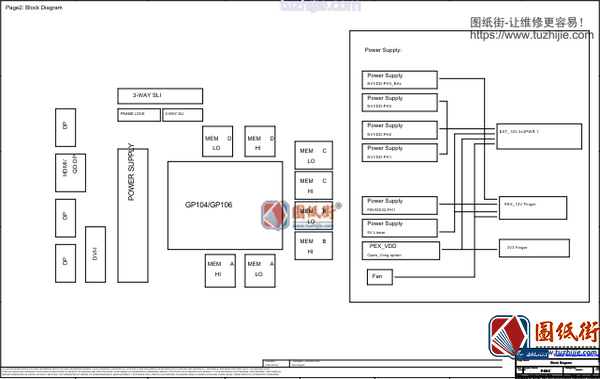Select the MEM A HI block
The image size is (600, 379).
click(x=220, y=271)
